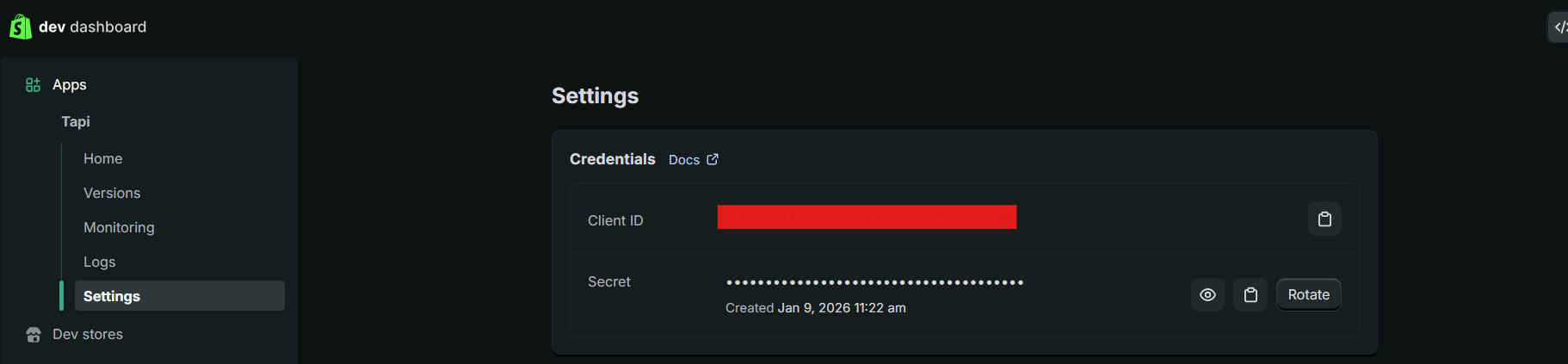The image size is (1568, 364).
Task: Click the Apps grid icon in sidebar
Action: coord(33,84)
